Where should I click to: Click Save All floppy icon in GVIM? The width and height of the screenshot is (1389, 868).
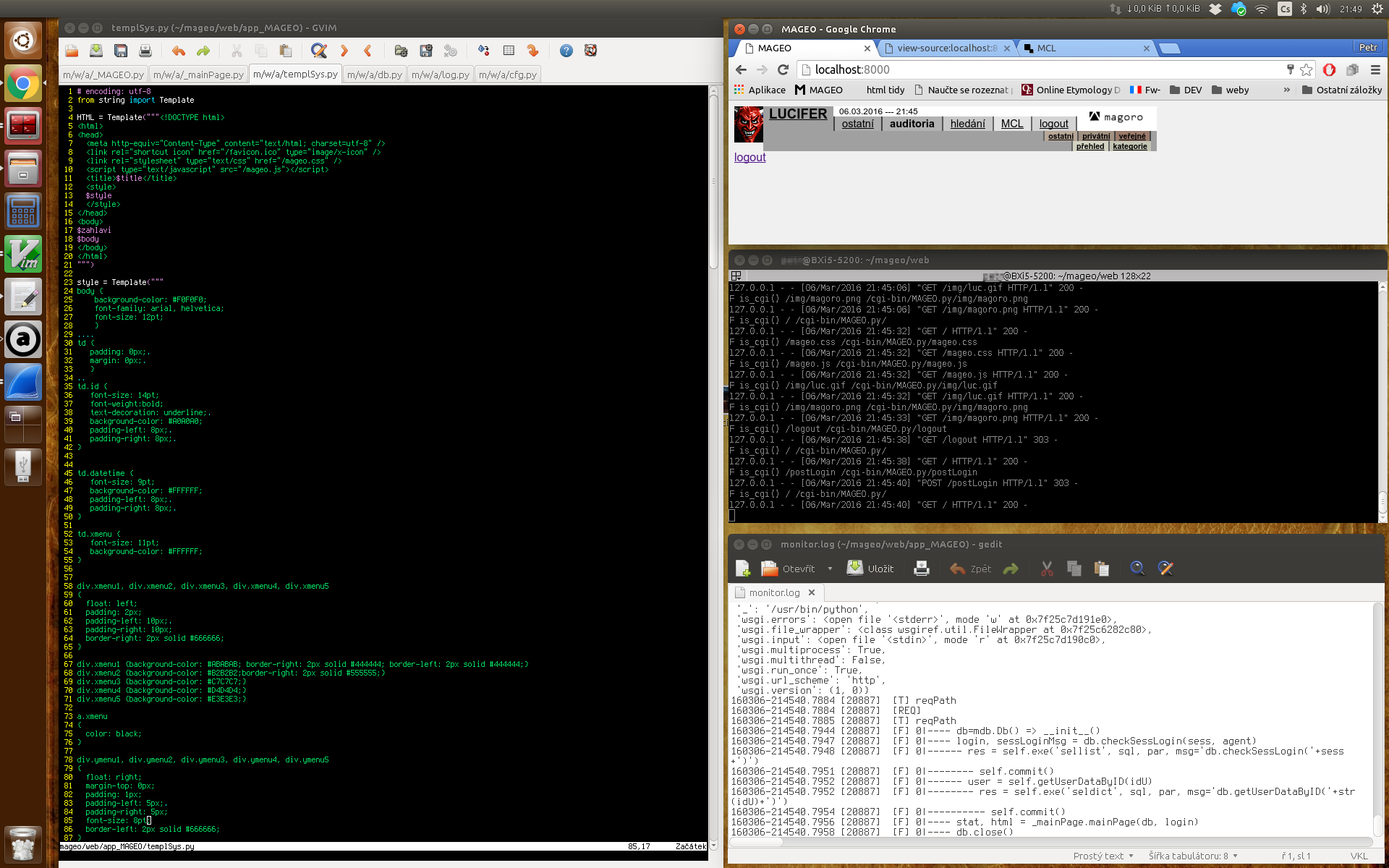tap(121, 51)
